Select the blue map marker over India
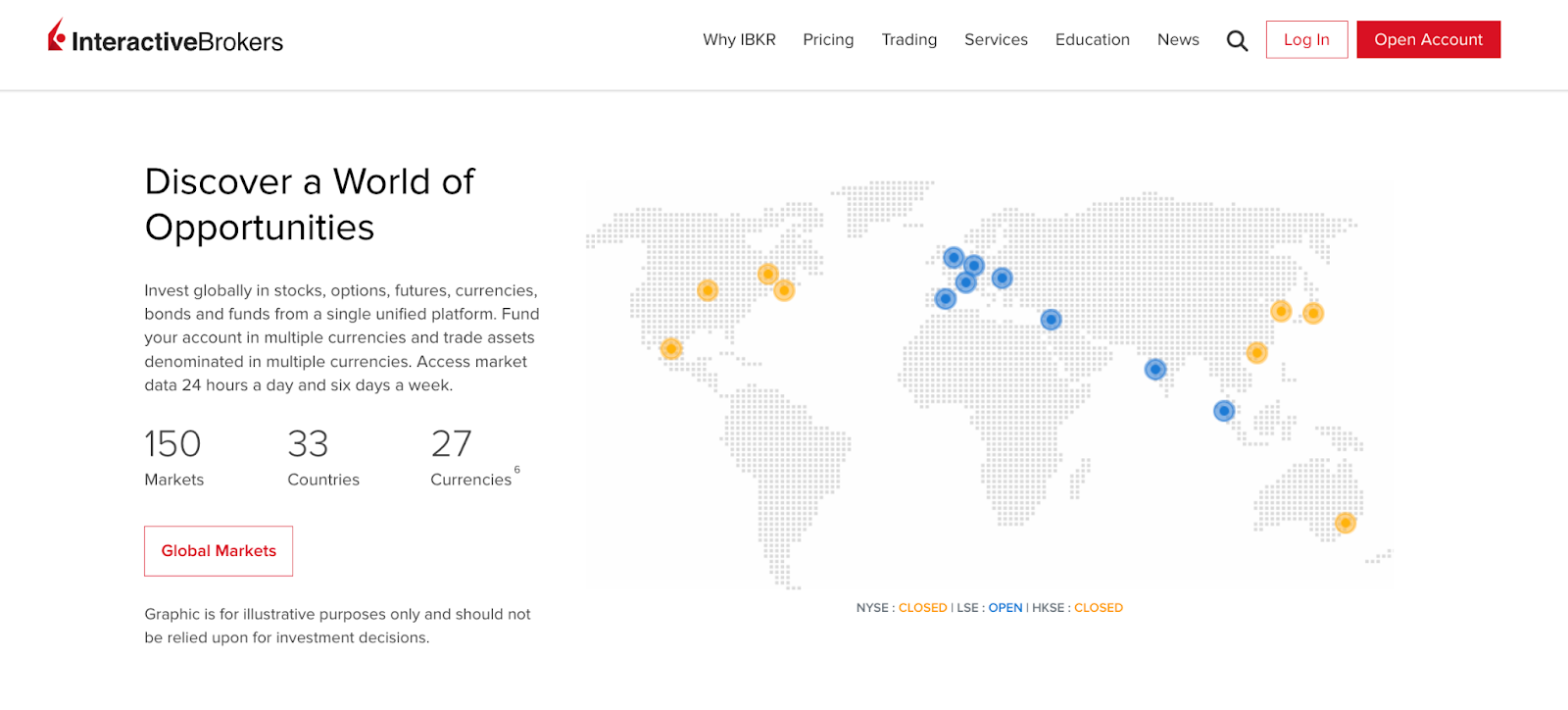 pos(1155,369)
